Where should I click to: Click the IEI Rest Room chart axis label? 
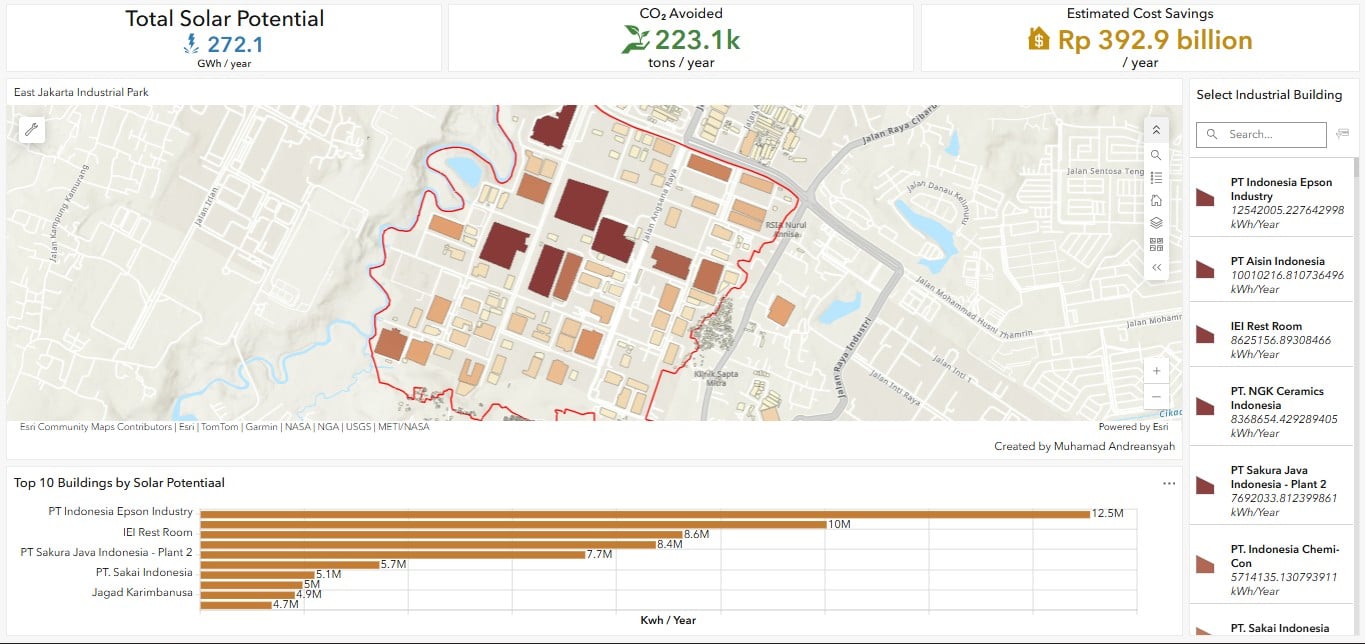pos(157,532)
